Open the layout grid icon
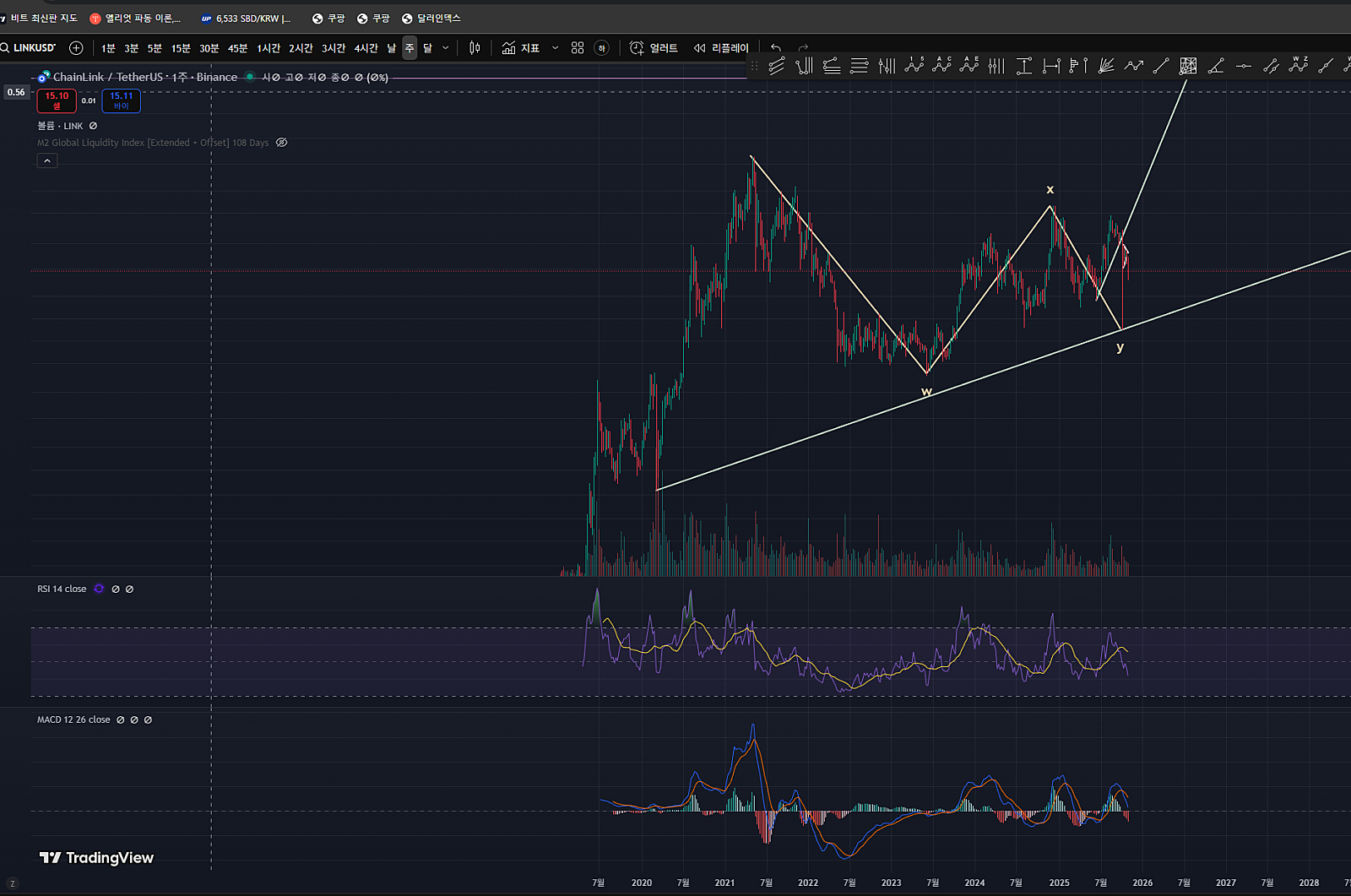The width and height of the screenshot is (1351, 896). point(578,48)
